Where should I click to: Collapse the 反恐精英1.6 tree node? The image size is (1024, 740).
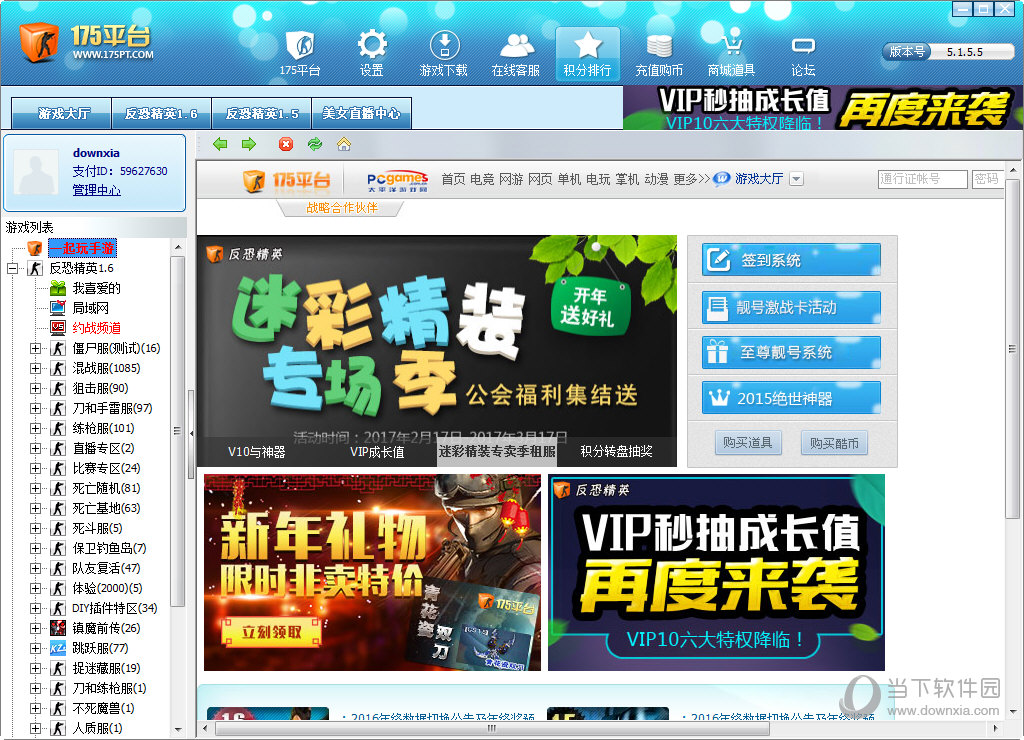(12, 268)
